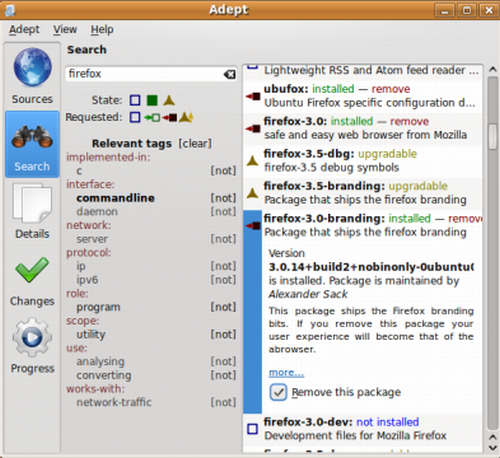This screenshot has width=500, height=458.
Task: Select the server tag
Action: (92, 239)
